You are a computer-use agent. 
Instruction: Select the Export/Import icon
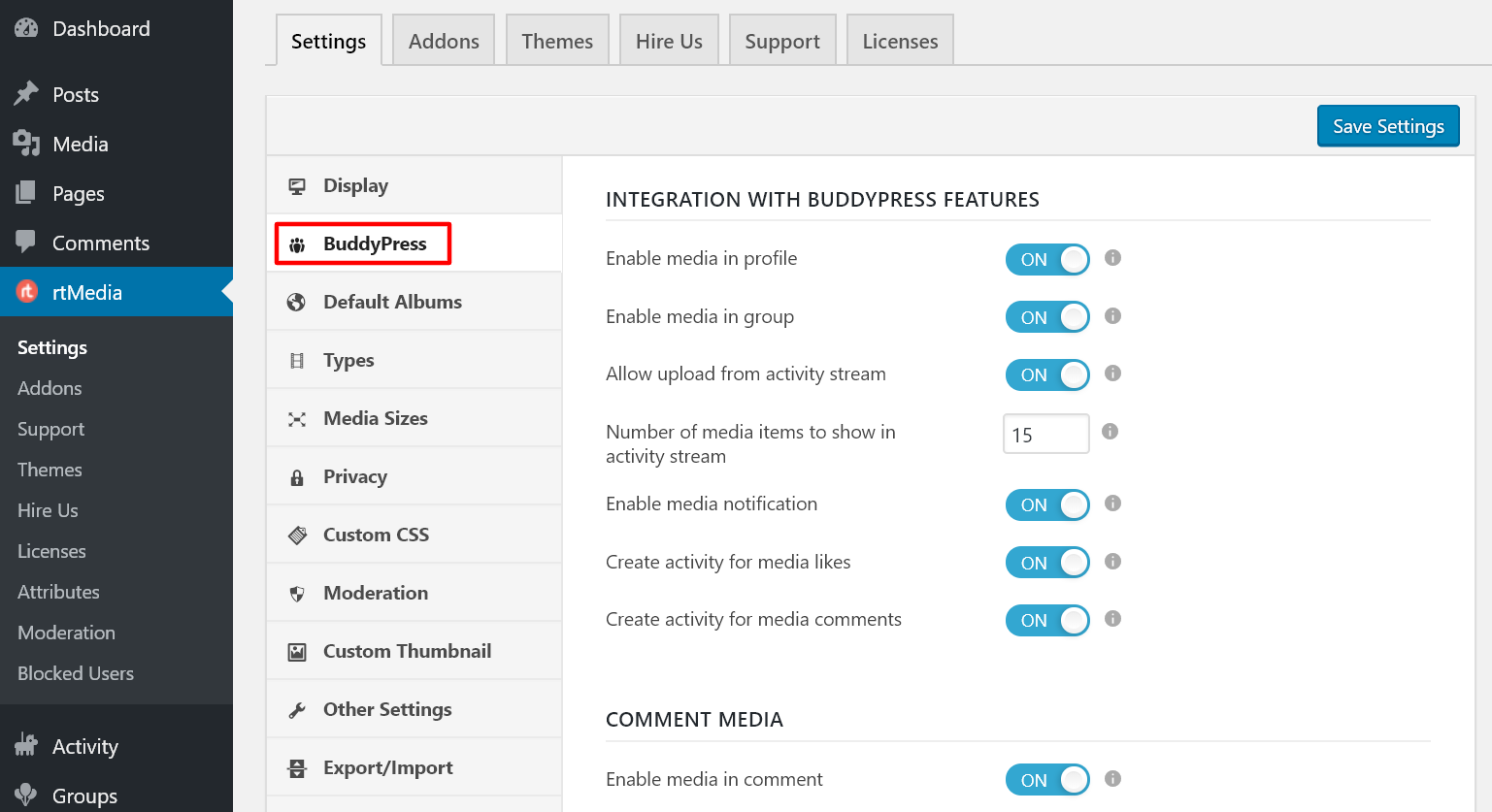(296, 766)
